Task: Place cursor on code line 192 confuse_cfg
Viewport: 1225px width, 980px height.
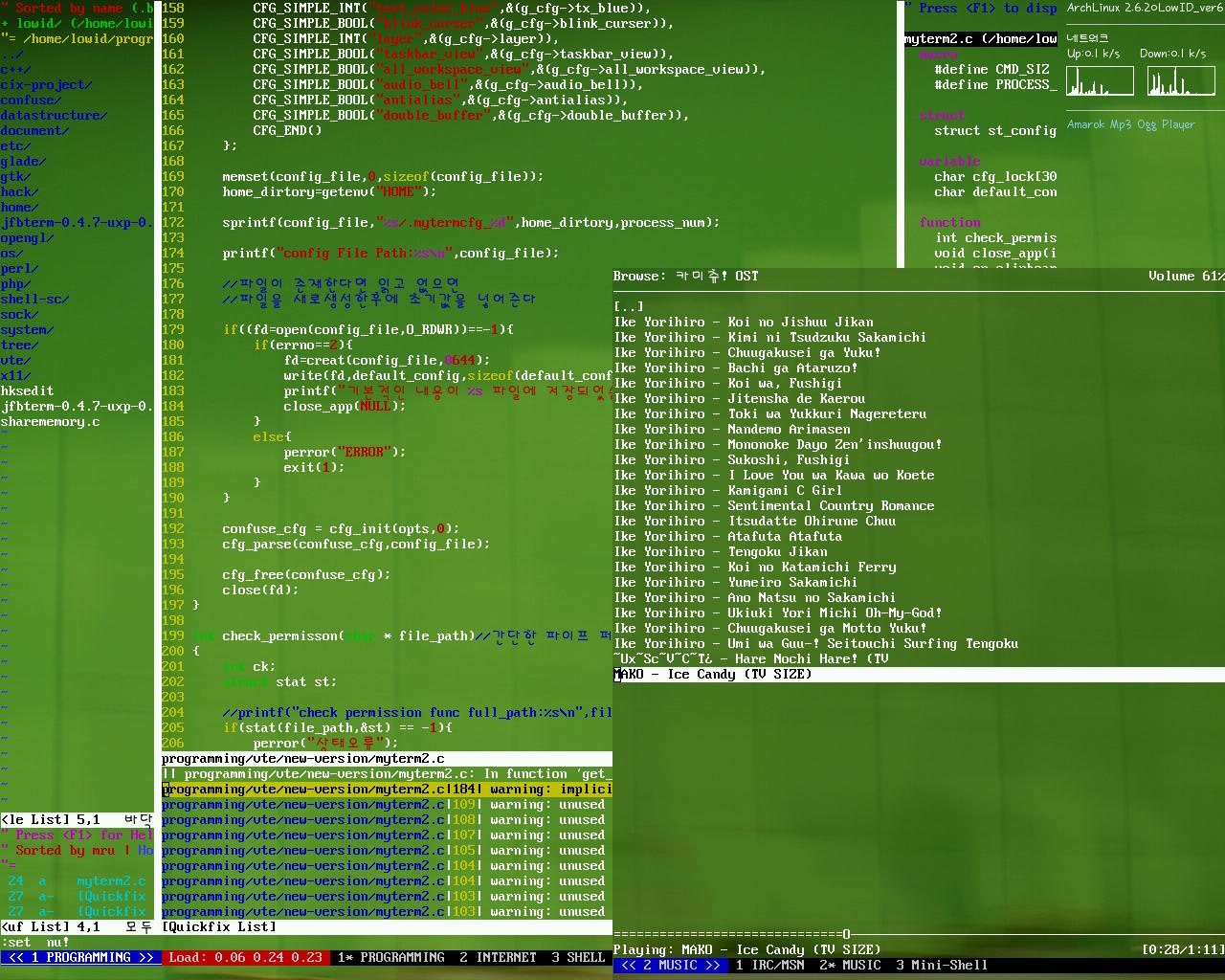Action: [341, 528]
